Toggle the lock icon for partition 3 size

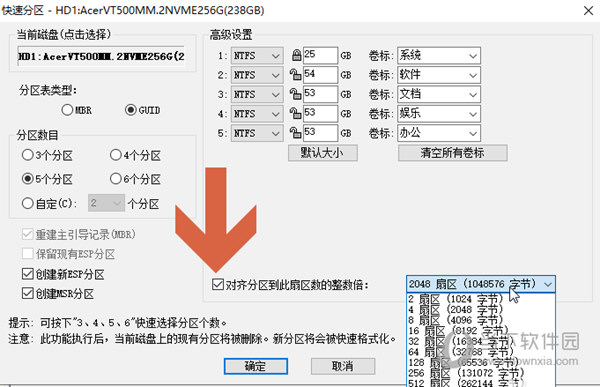click(x=295, y=94)
